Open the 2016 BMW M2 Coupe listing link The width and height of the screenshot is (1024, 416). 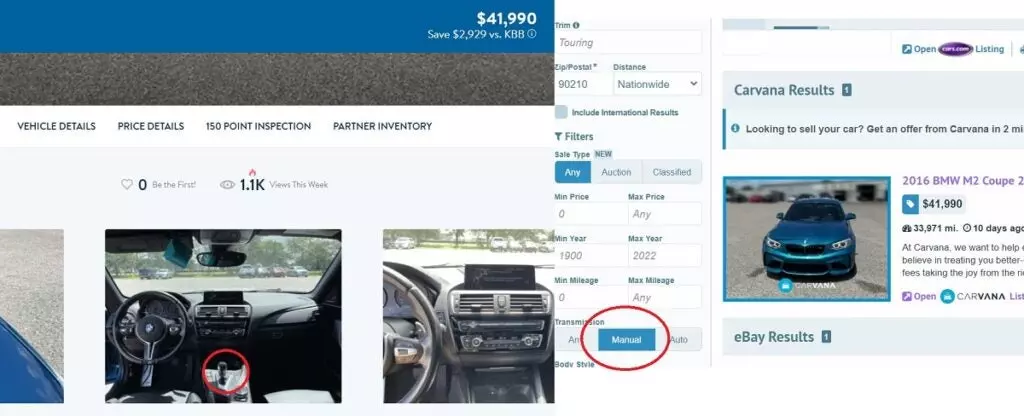[963, 181]
